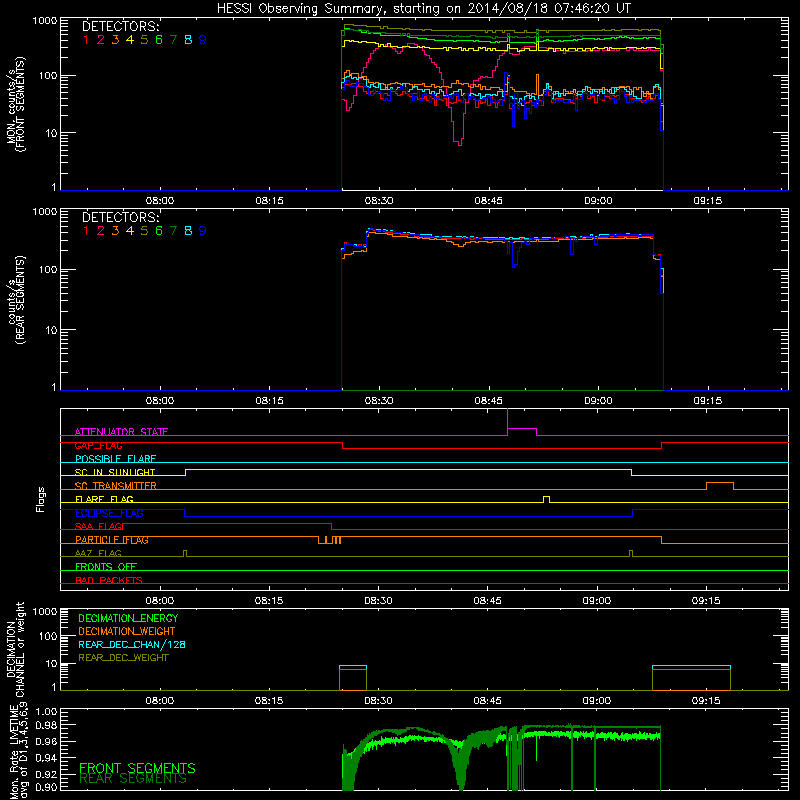This screenshot has height=800, width=800.
Task: Click DETECTORS: label in front segments plot
Action: click(x=121, y=27)
